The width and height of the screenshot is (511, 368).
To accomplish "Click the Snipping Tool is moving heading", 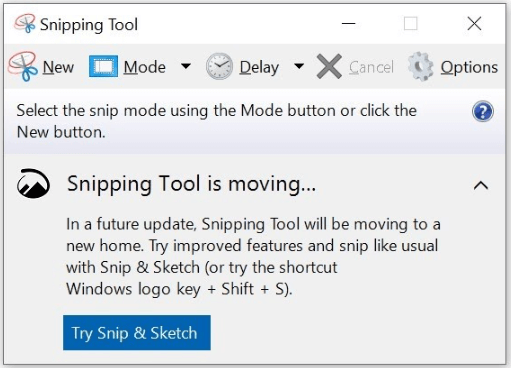I will coord(191,184).
